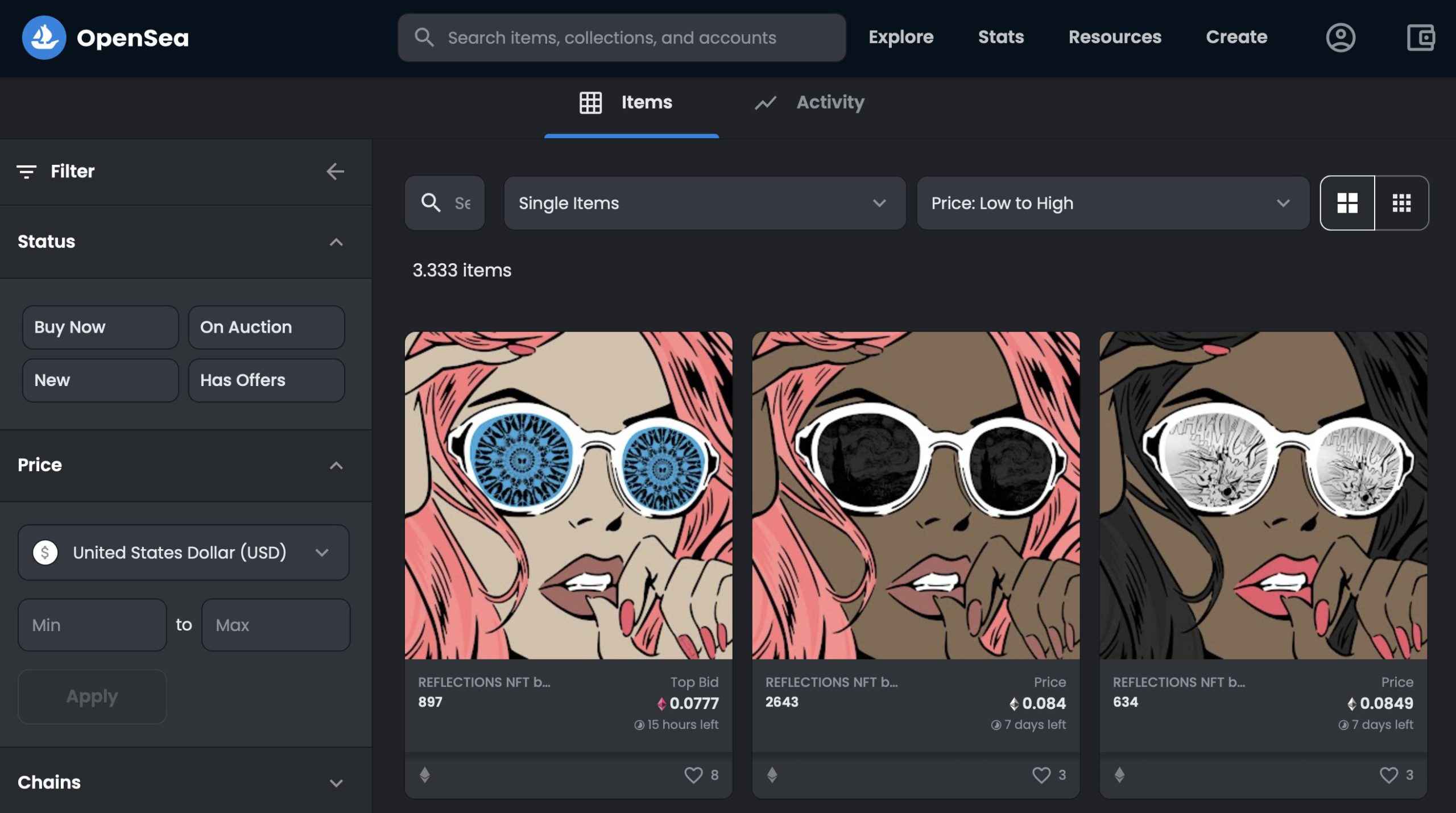
Task: Collapse filter panel with left arrow
Action: [x=335, y=171]
